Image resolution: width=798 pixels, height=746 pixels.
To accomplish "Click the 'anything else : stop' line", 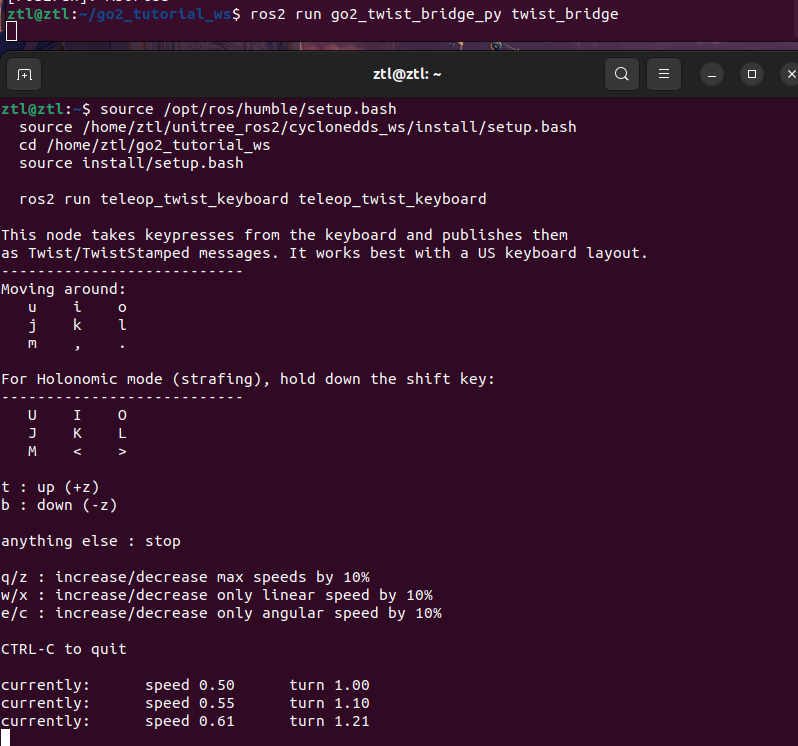I will [91, 541].
